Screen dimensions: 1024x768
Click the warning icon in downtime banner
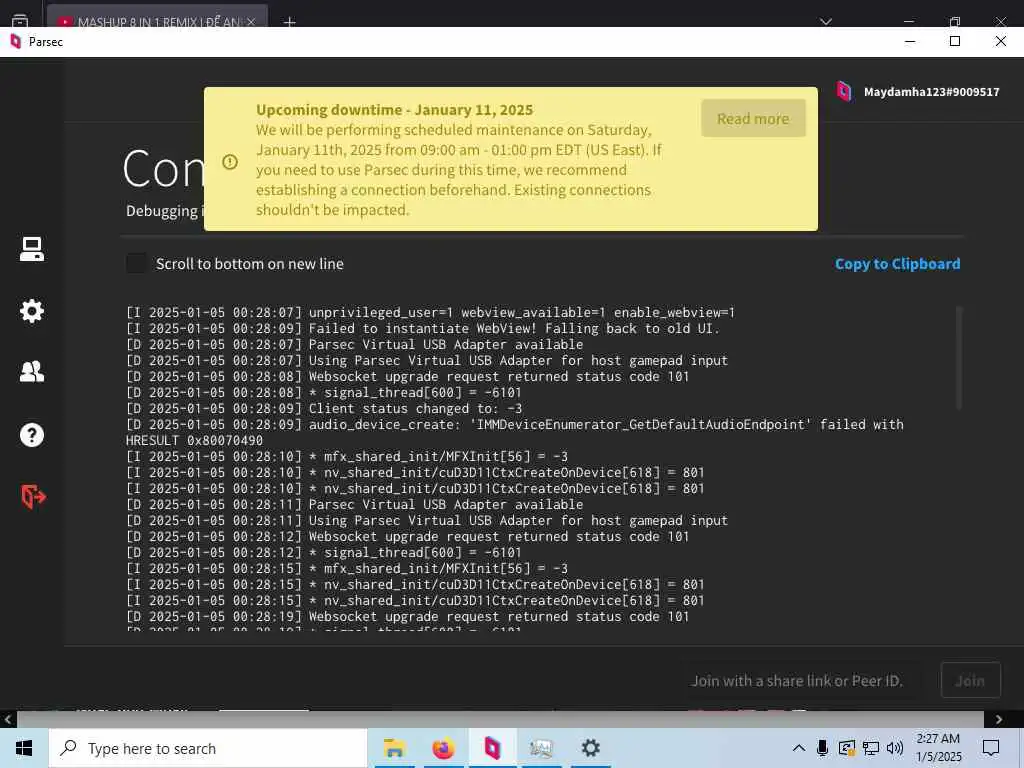click(230, 161)
